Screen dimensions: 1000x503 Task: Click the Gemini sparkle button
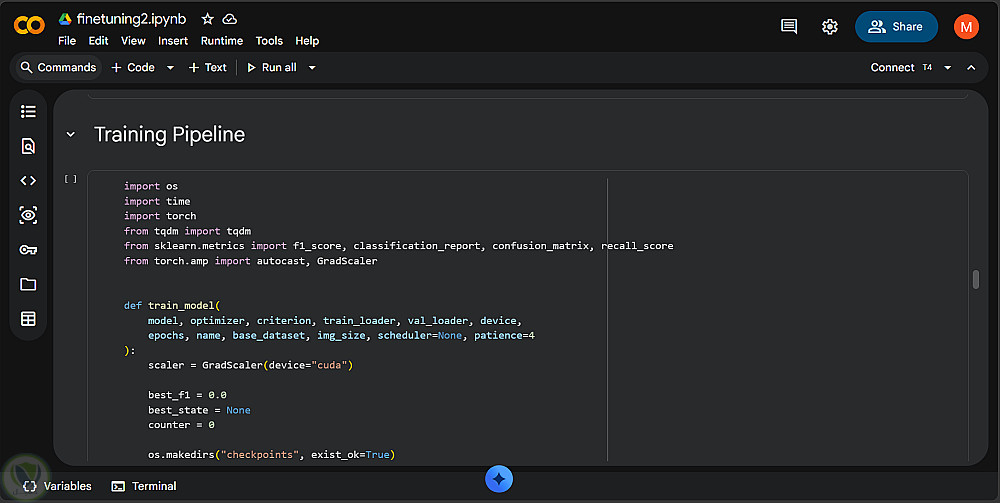point(499,479)
